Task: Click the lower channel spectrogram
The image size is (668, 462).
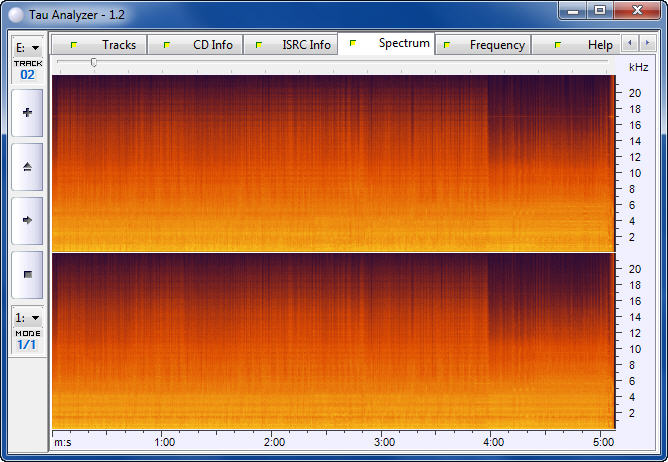Action: coord(330,340)
